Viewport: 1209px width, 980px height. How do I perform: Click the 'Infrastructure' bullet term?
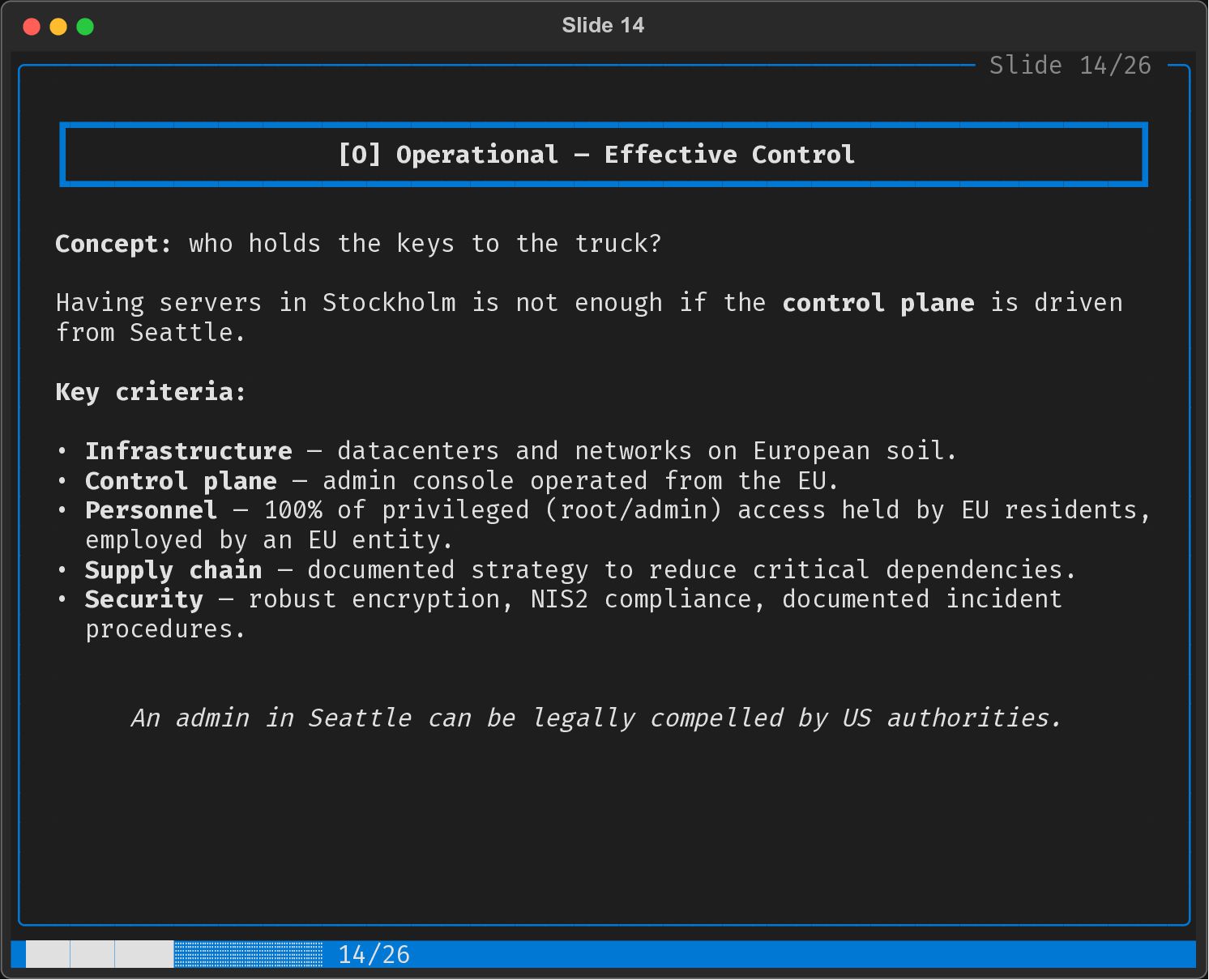(188, 451)
